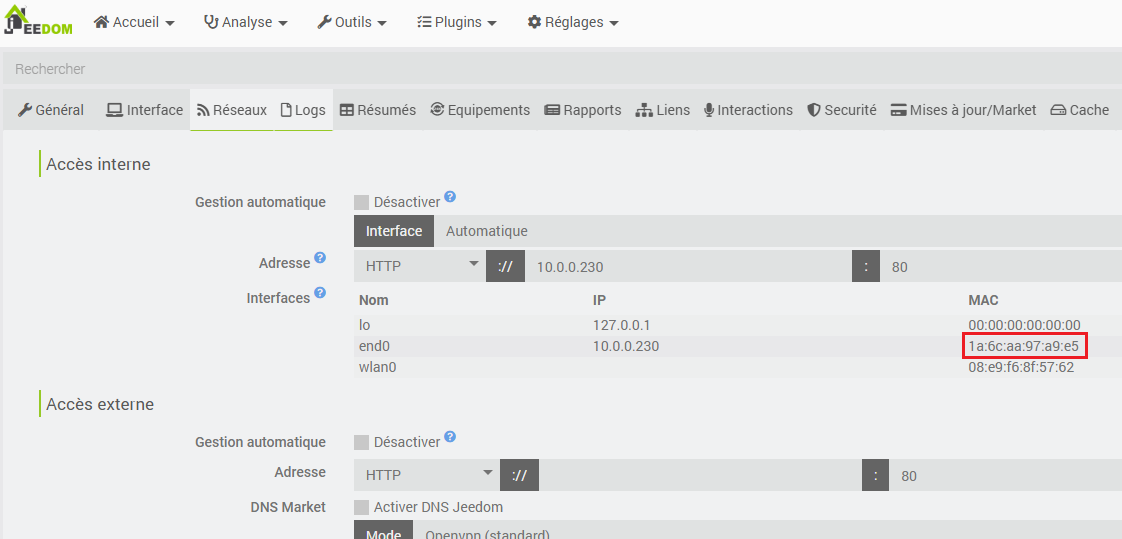Click the Nom column header
The image size is (1122, 539).
374,300
